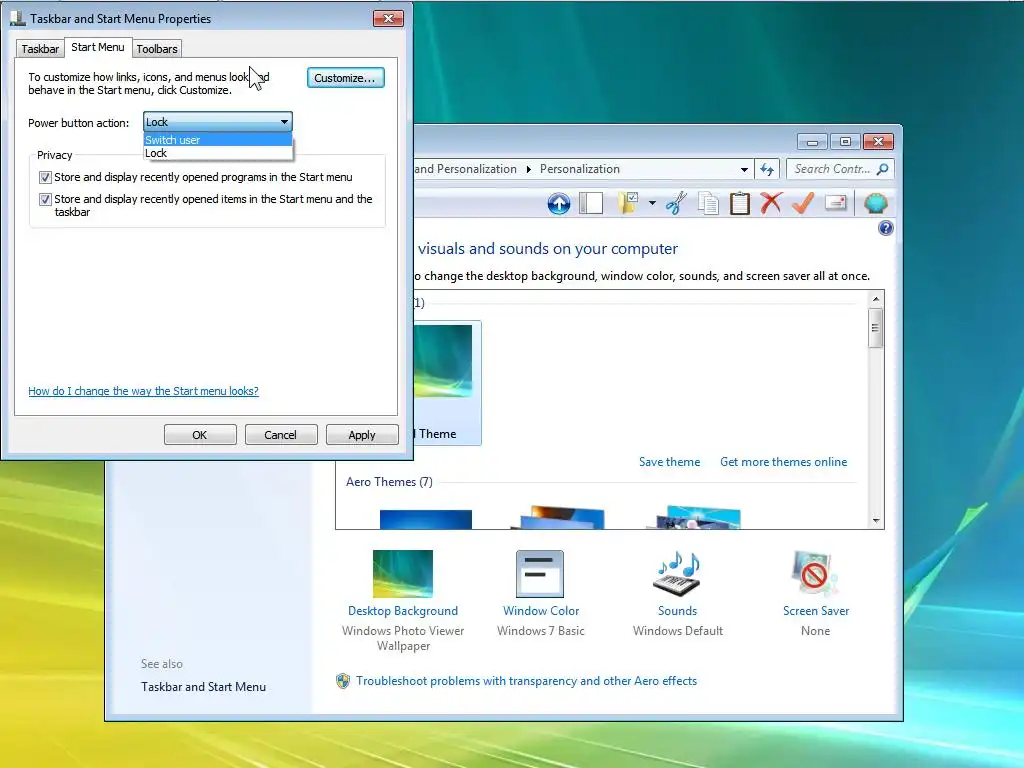Click the Copy pages icon
The image size is (1024, 768).
tap(708, 203)
